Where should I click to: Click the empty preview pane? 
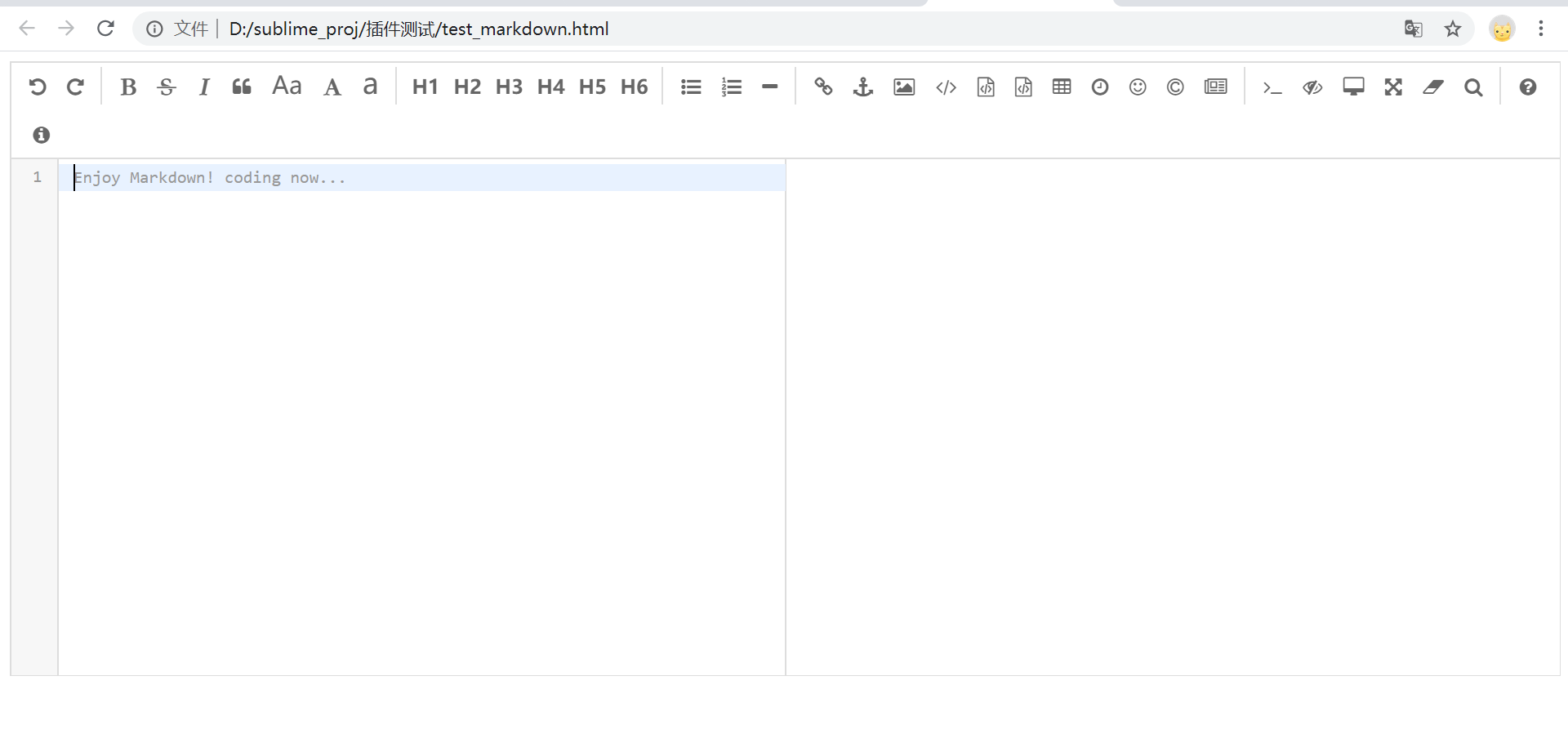[x=1173, y=416]
